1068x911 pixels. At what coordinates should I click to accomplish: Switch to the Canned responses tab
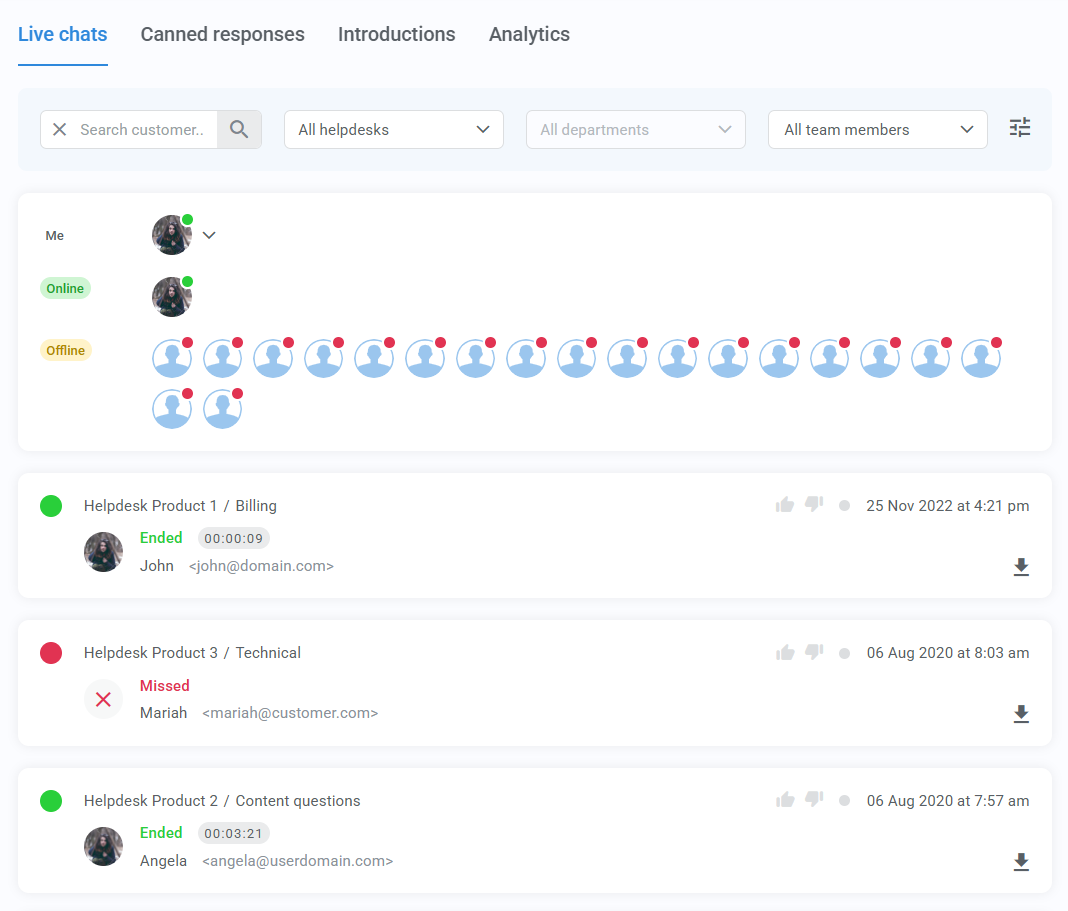[x=222, y=34]
